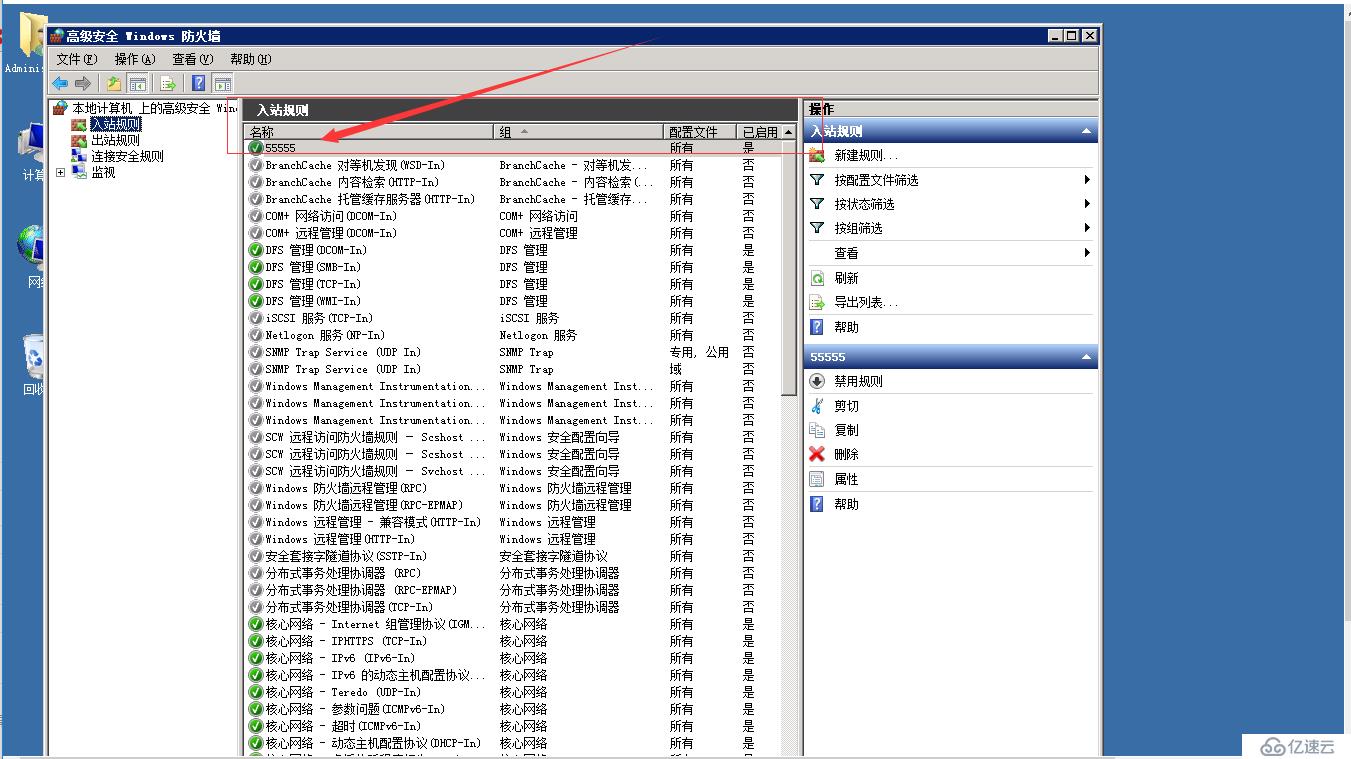The height and width of the screenshot is (759, 1351).
Task: Click the rule list scroll-up arrow
Action: point(789,132)
